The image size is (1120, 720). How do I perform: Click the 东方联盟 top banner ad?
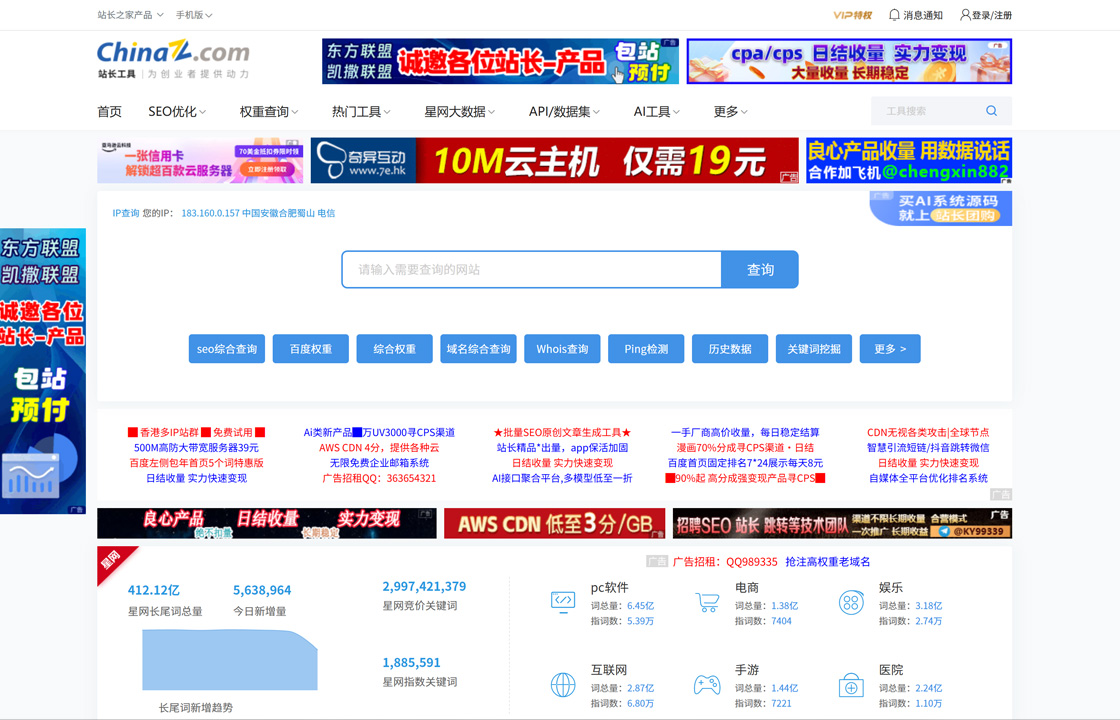pos(501,61)
